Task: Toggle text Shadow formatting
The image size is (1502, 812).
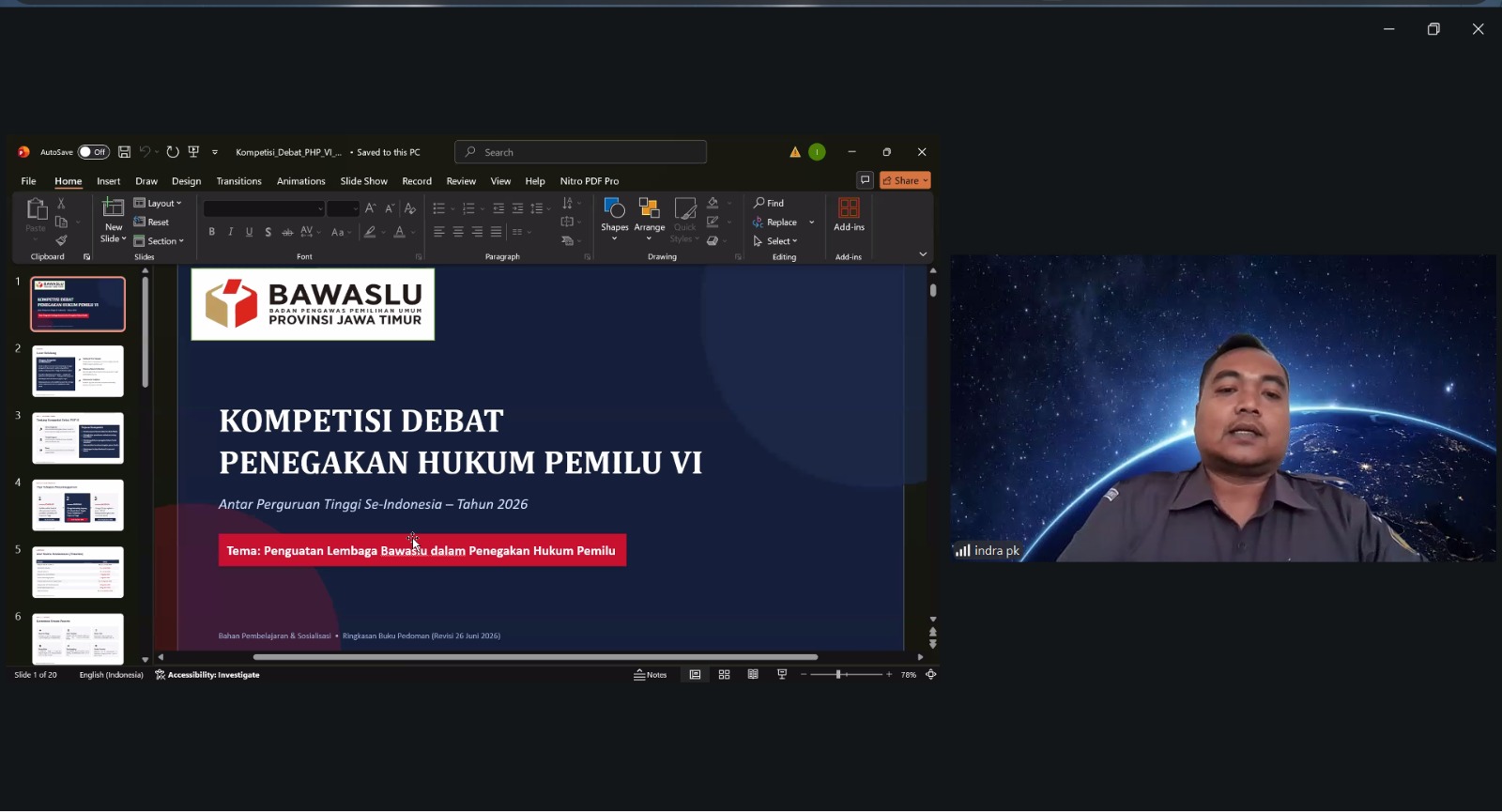Action: click(268, 232)
